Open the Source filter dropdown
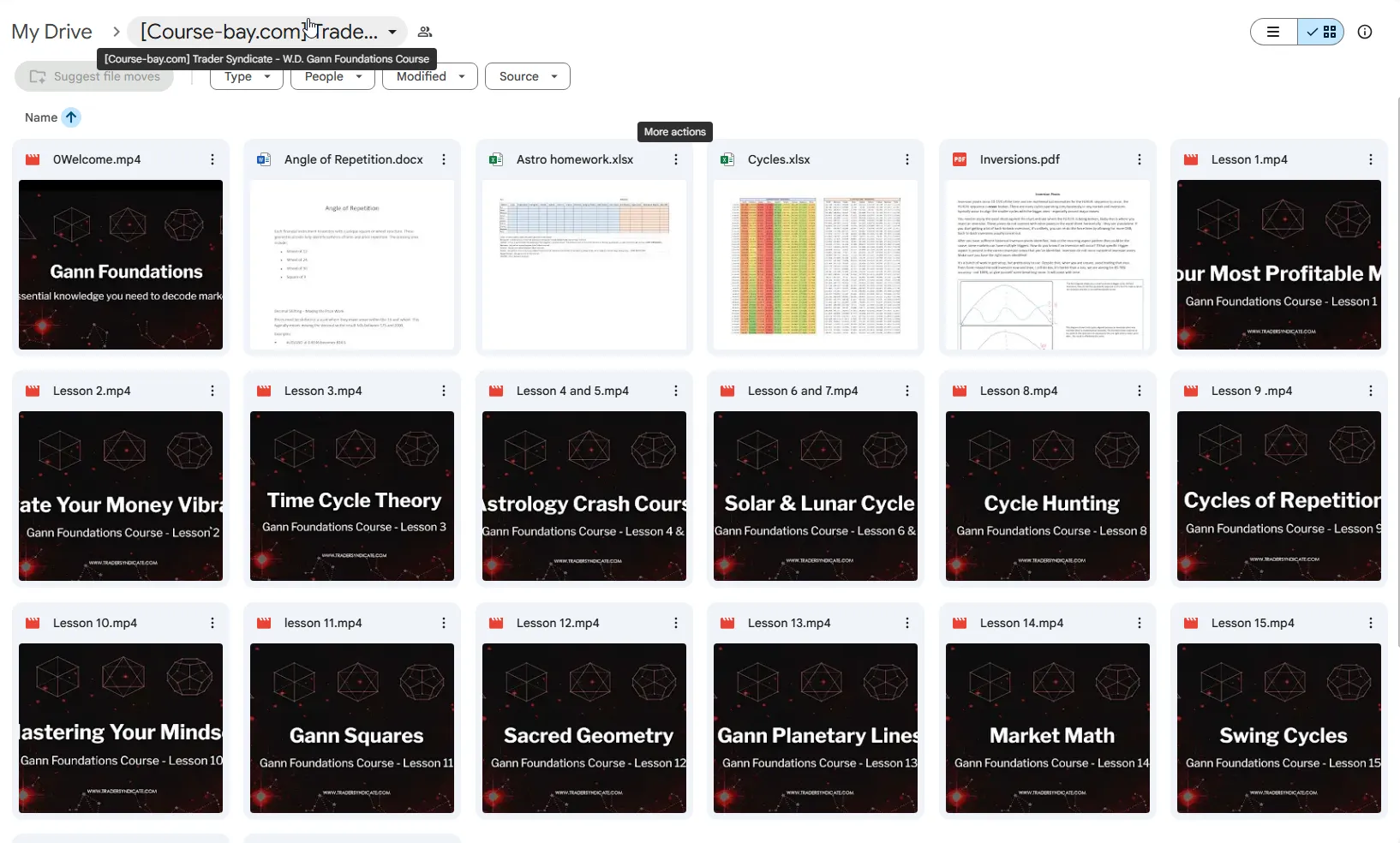This screenshot has width=1400, height=843. point(528,76)
